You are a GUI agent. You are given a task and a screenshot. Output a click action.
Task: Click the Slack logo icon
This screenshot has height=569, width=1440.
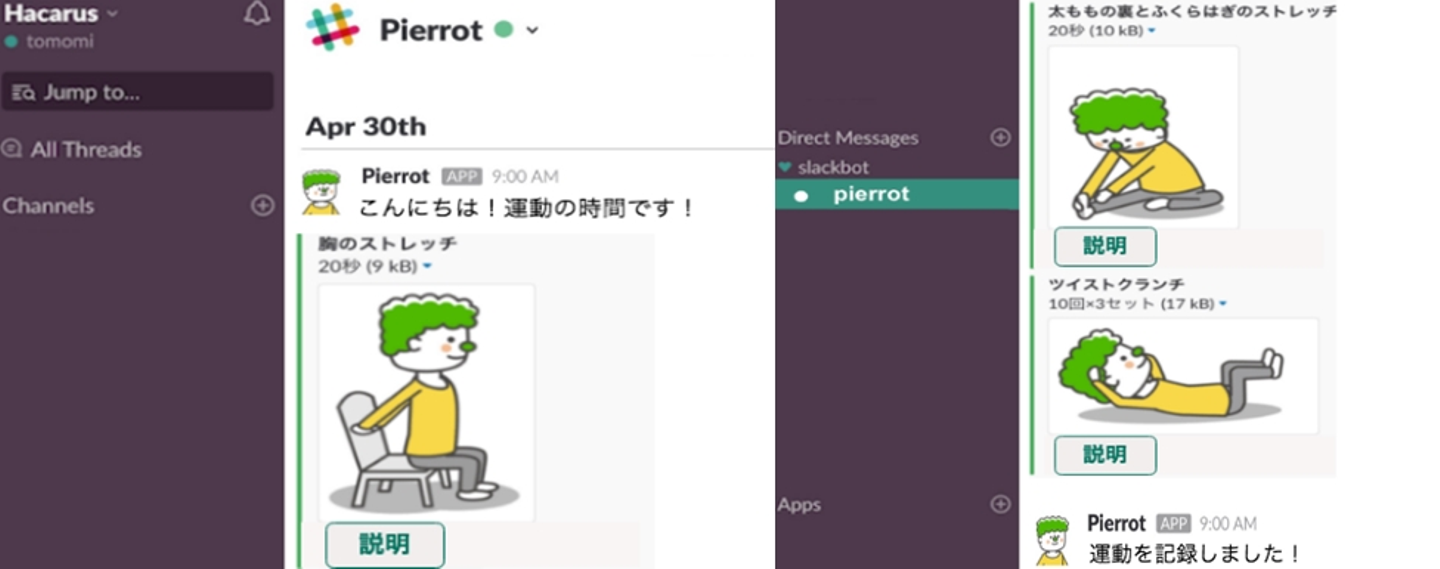point(333,27)
